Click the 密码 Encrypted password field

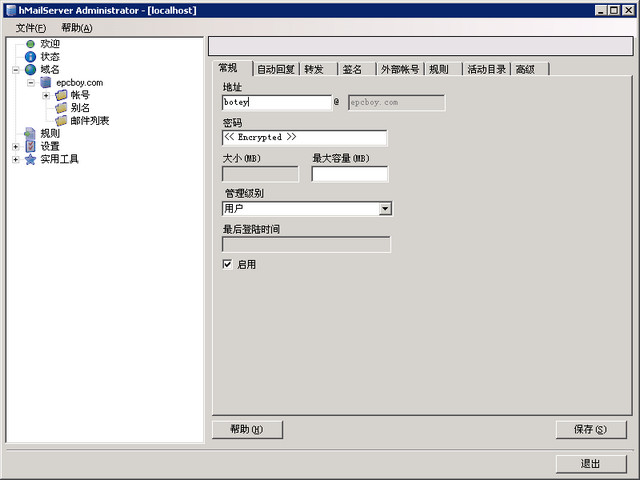click(304, 138)
